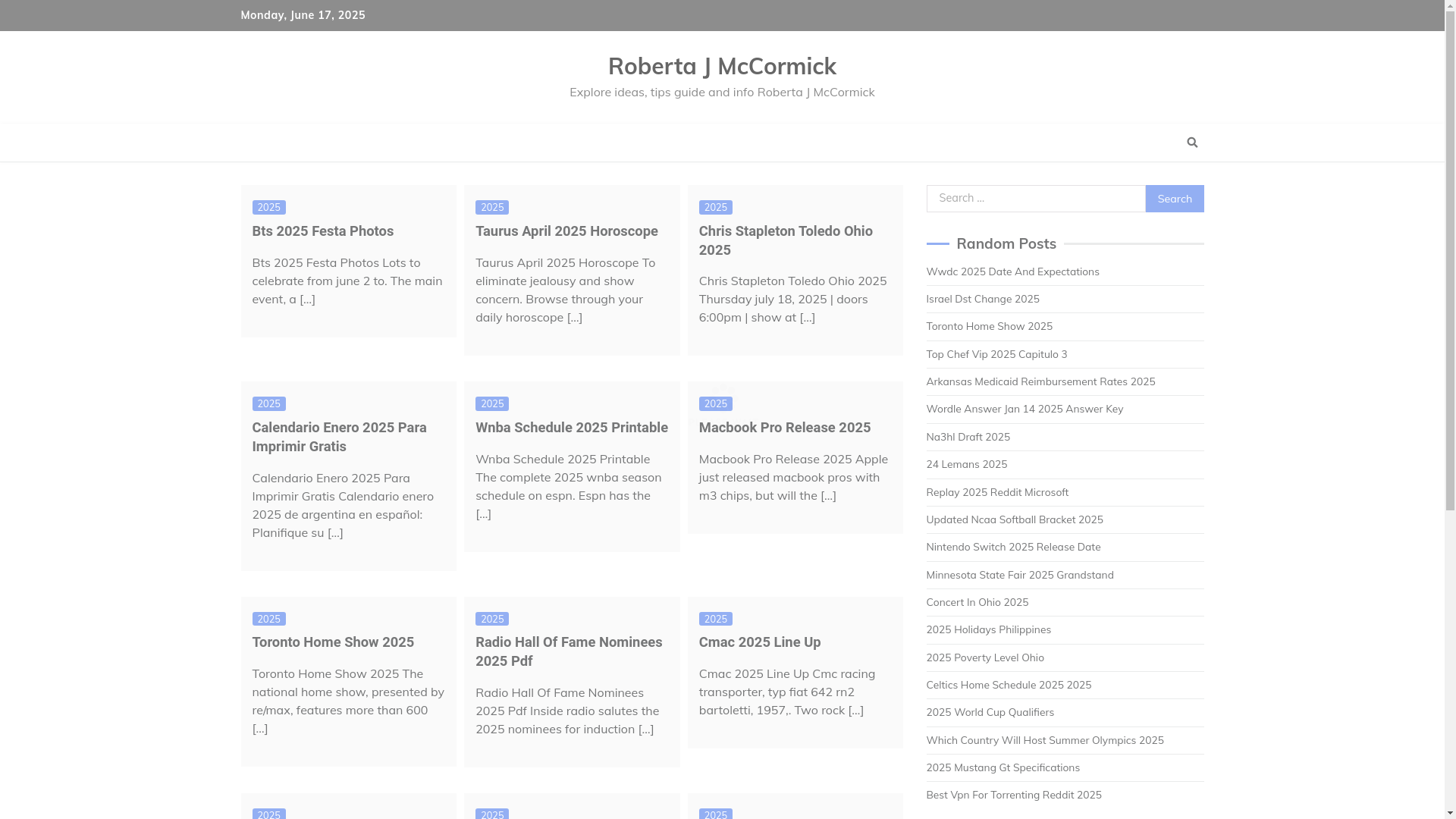1456x819 pixels.
Task: Open Radio Hall Of Fame Nominees 2025 Pdf
Action: (x=569, y=651)
